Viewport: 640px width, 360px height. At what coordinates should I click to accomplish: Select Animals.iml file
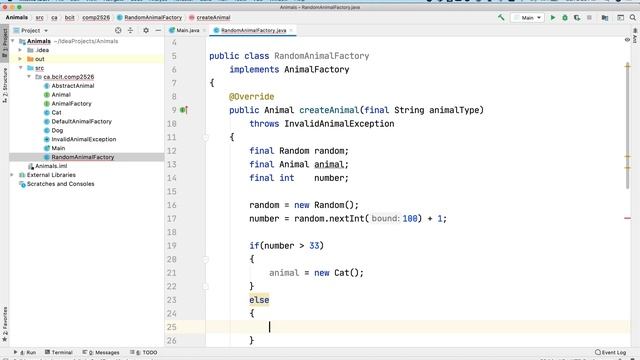tap(47, 166)
